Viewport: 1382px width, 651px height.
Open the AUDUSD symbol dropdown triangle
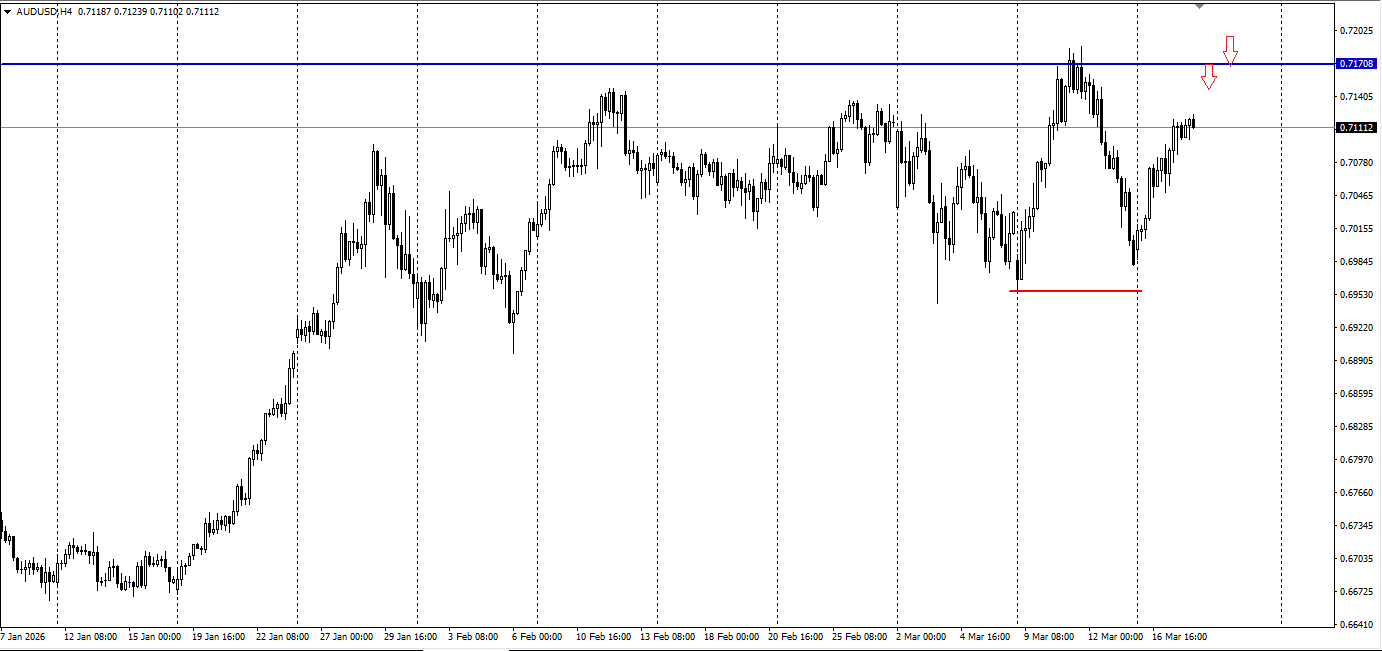point(9,12)
